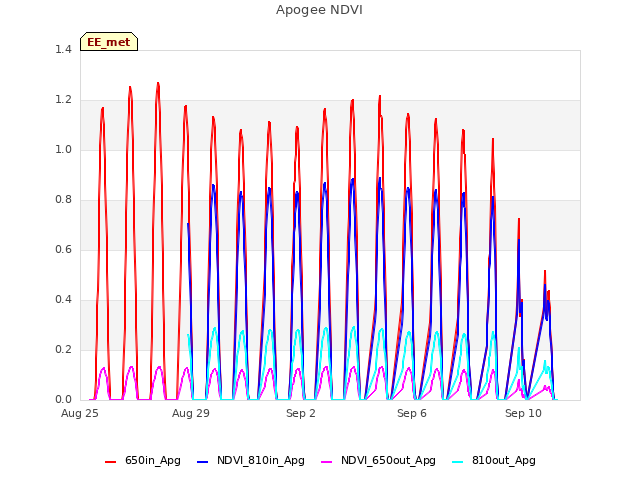Click the Sep 2 x-axis label
This screenshot has height=480, width=640.
pos(301,413)
